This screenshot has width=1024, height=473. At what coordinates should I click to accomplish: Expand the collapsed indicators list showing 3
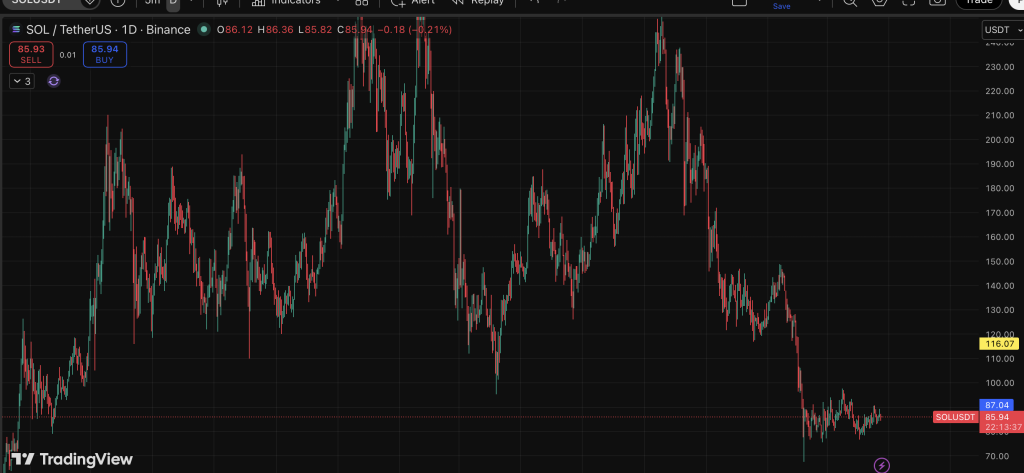pyautogui.click(x=22, y=81)
